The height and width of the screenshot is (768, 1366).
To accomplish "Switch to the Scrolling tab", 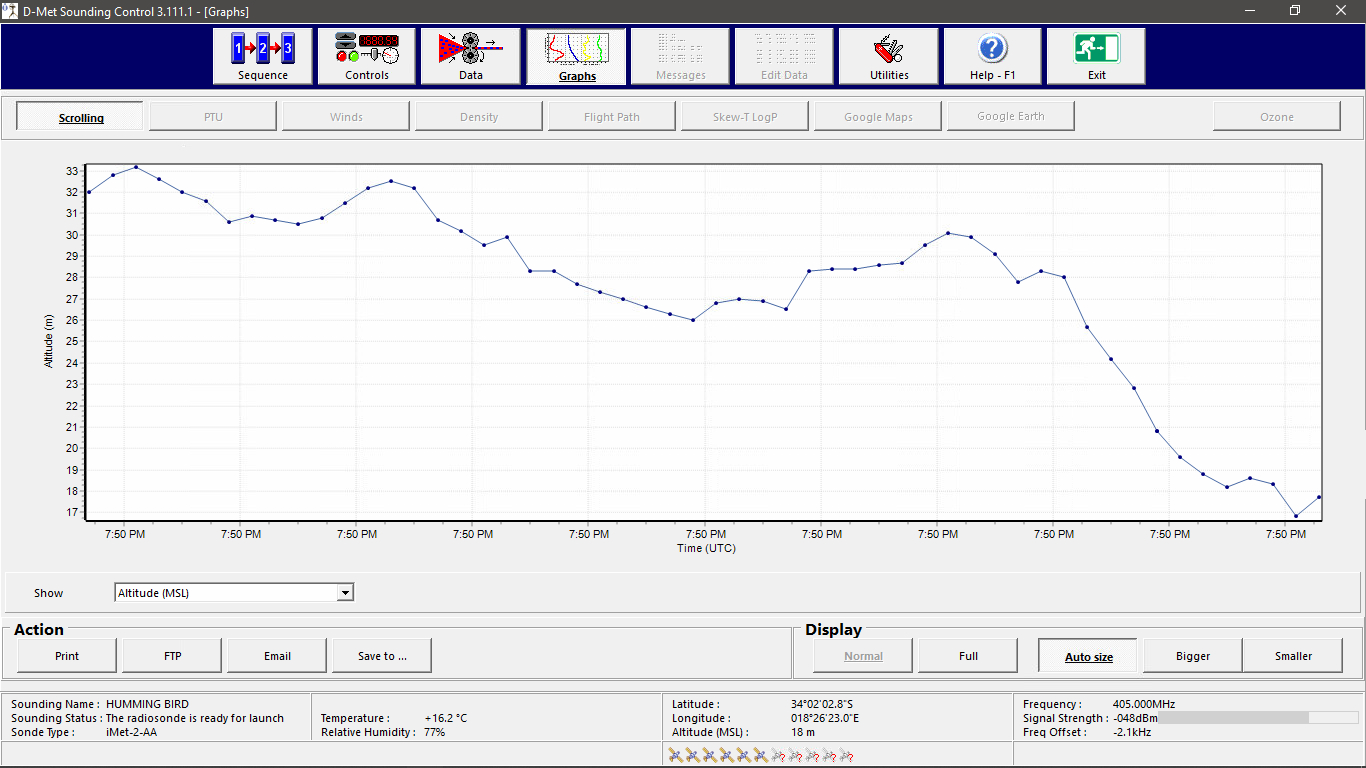I will pyautogui.click(x=81, y=117).
